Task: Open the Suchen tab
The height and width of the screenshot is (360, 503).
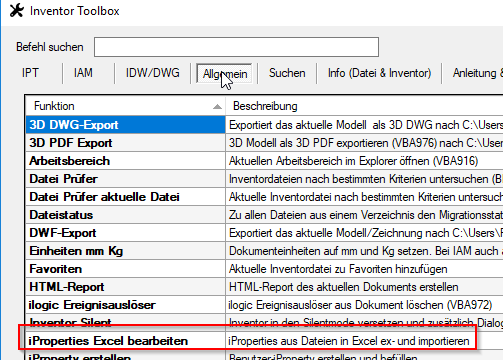Action: pyautogui.click(x=287, y=73)
